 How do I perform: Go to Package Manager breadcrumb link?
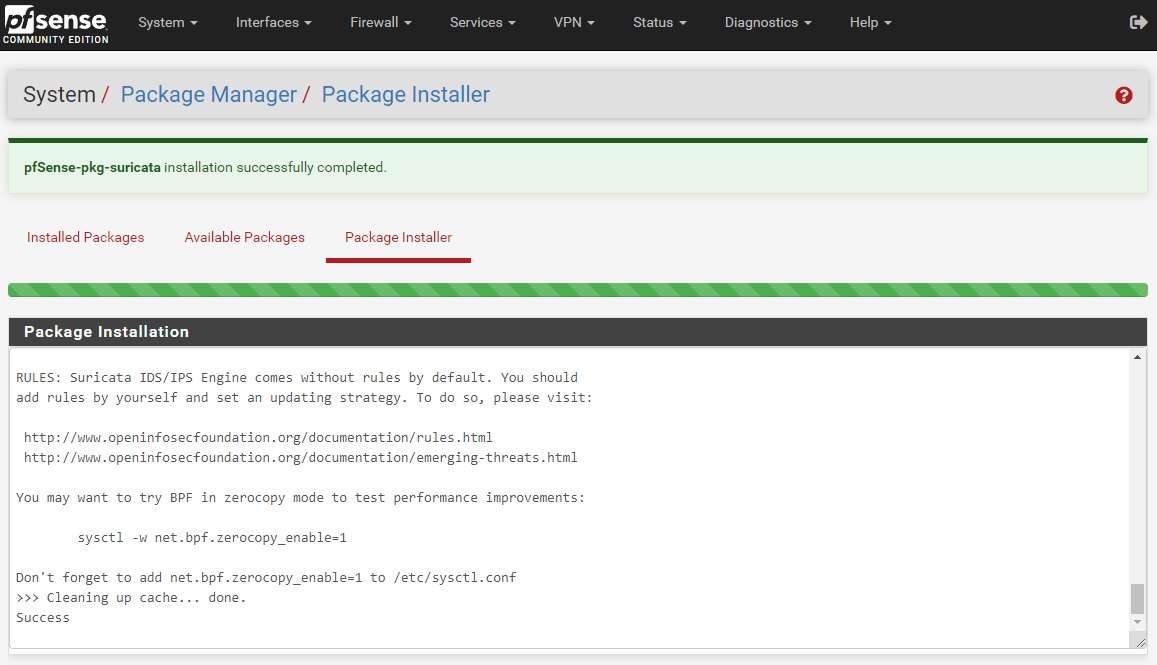[209, 94]
